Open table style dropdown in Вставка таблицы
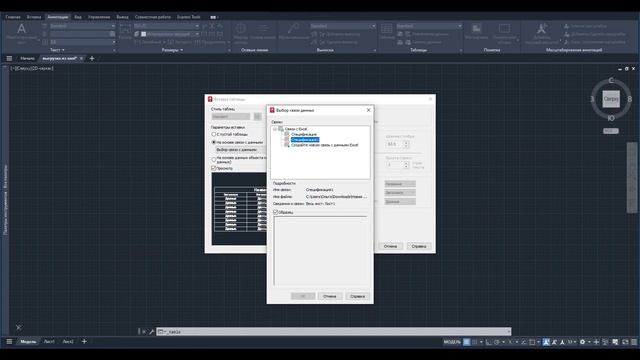 231,116
